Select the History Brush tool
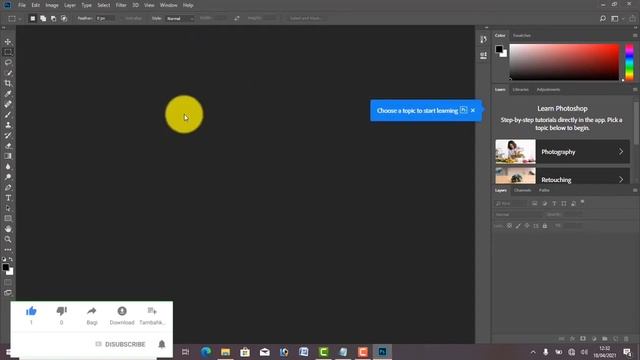 click(x=8, y=136)
